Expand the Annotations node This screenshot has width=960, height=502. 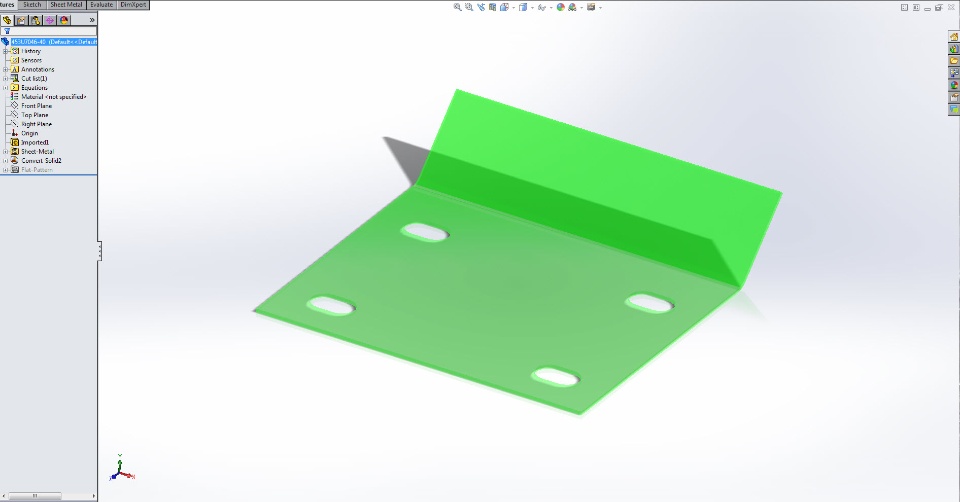(6, 70)
